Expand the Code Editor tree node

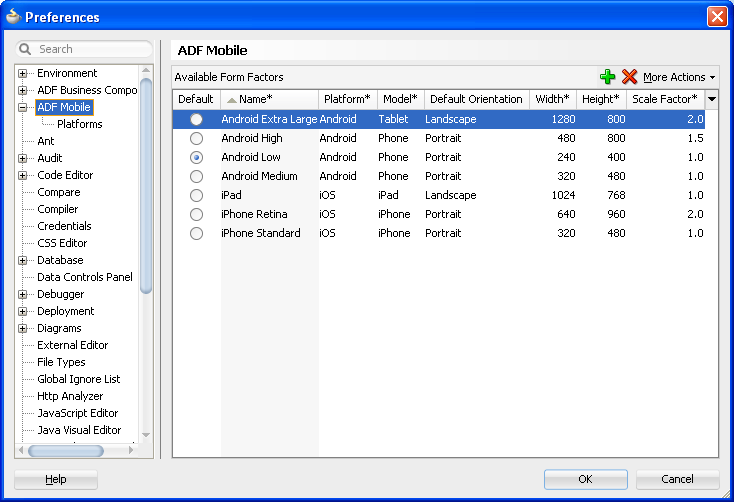[x=22, y=175]
